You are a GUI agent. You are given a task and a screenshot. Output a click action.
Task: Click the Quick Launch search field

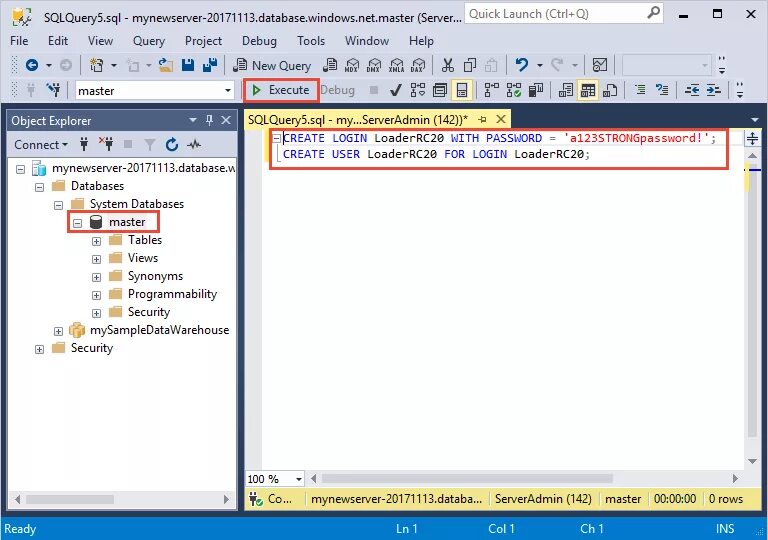(563, 14)
